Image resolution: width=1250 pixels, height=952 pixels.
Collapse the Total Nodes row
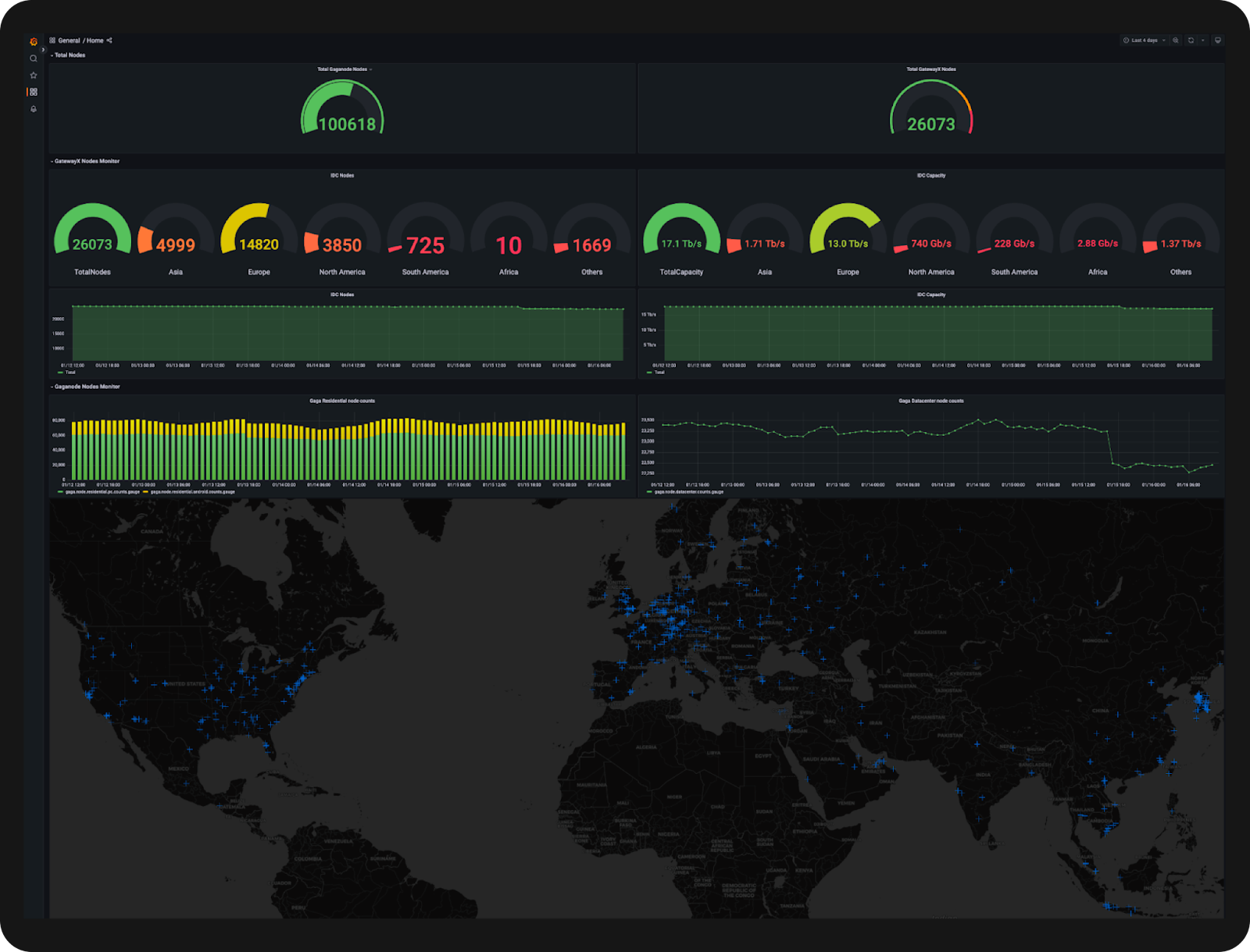[x=68, y=55]
